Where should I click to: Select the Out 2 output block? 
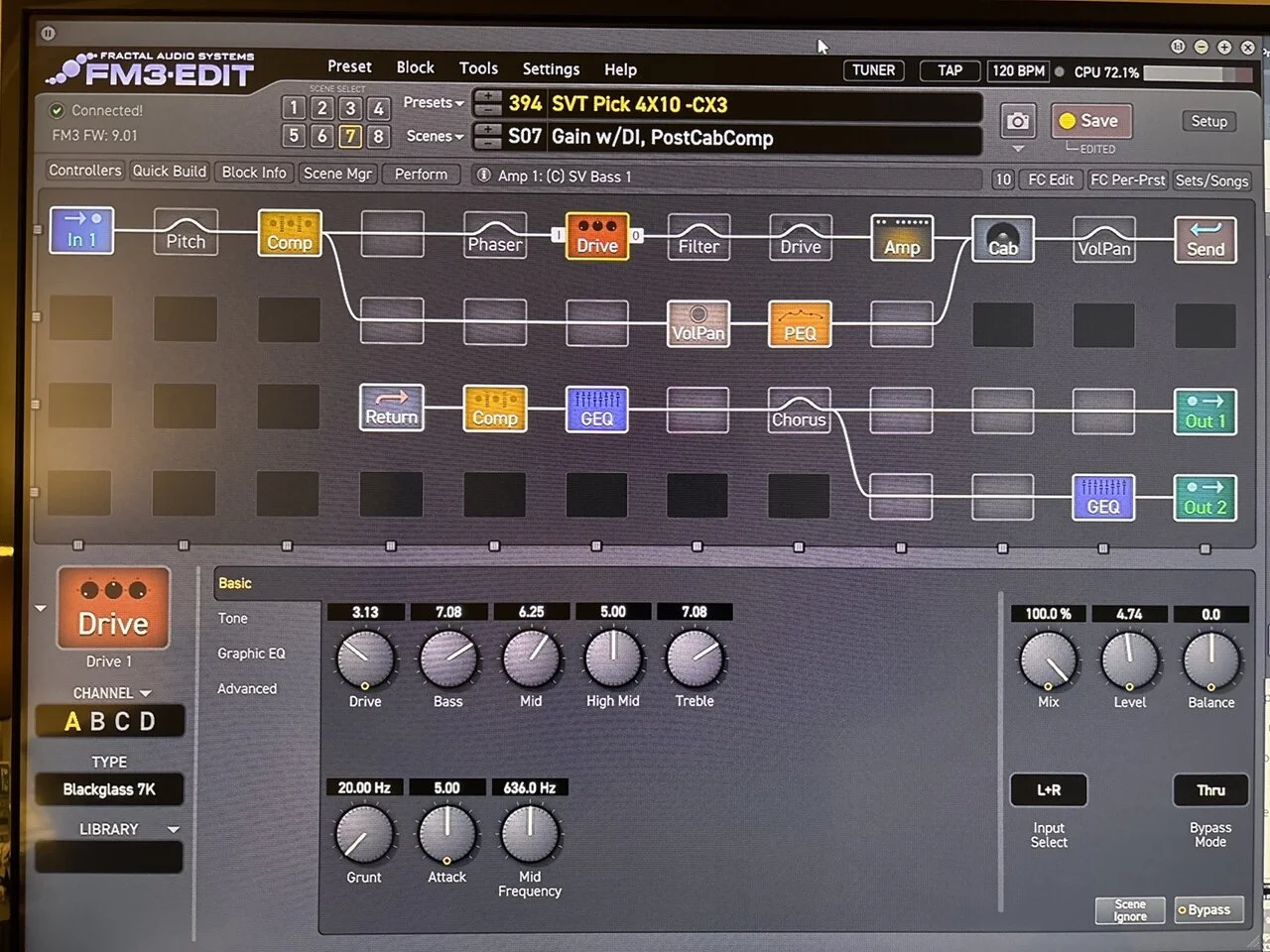(x=1205, y=498)
